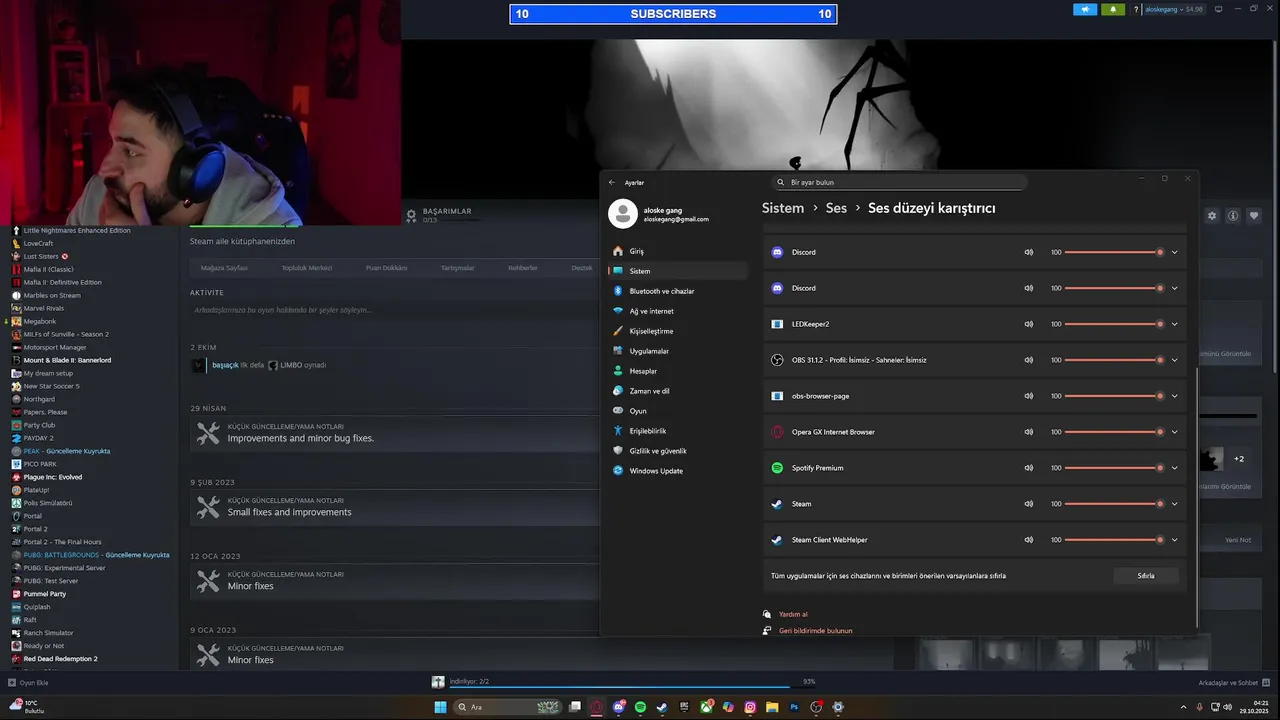Open Steam announcements megaphone button
The height and width of the screenshot is (720, 1280).
[x=1085, y=9]
